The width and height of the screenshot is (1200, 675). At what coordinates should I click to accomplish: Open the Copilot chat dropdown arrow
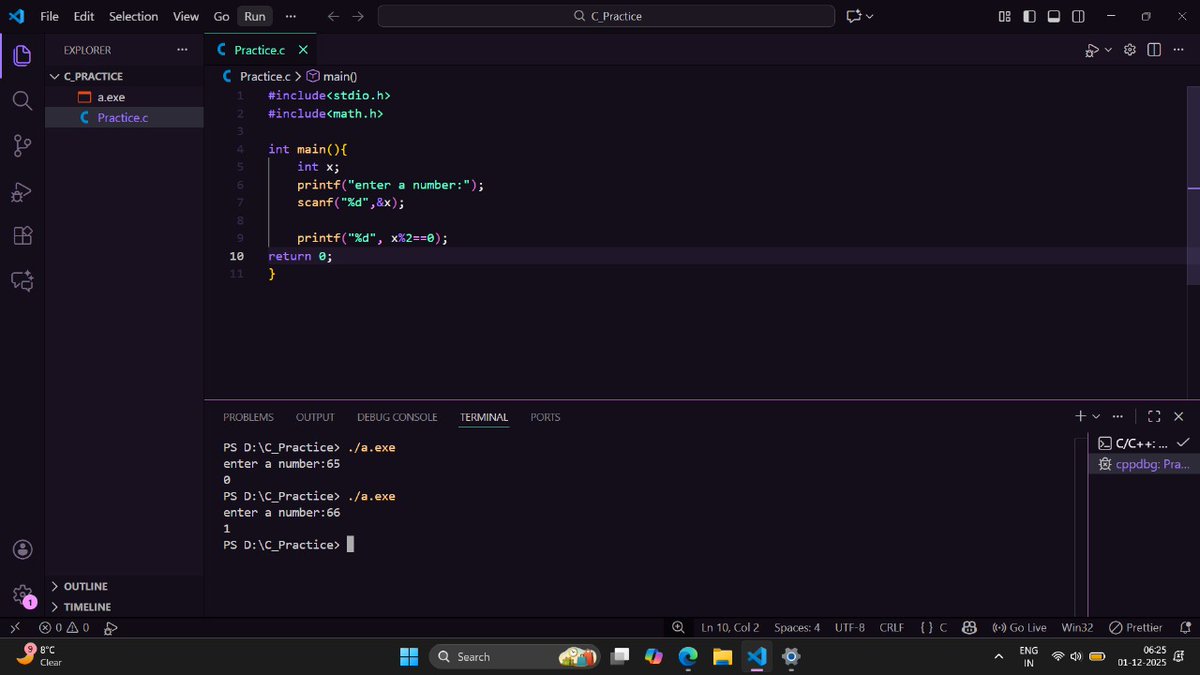[869, 16]
